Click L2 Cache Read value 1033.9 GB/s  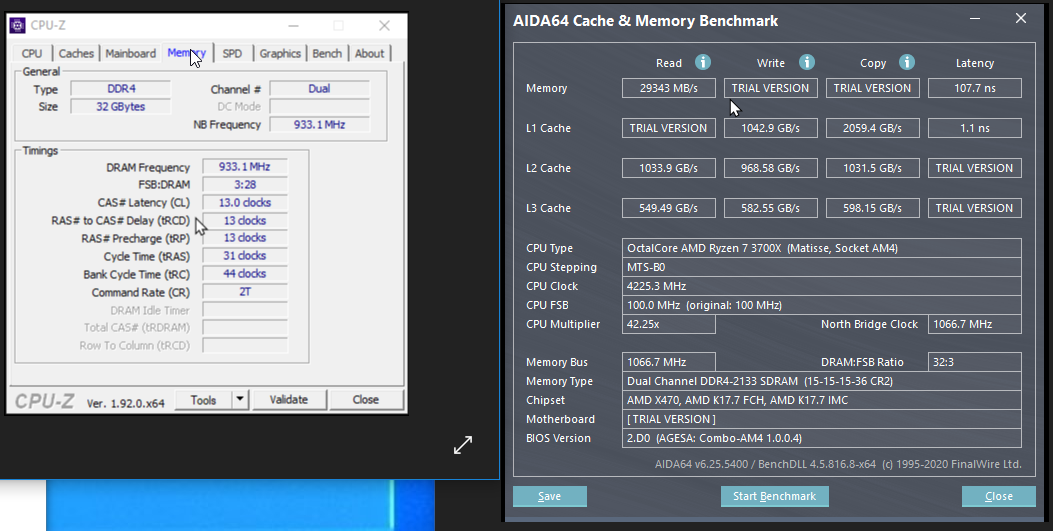click(x=669, y=168)
